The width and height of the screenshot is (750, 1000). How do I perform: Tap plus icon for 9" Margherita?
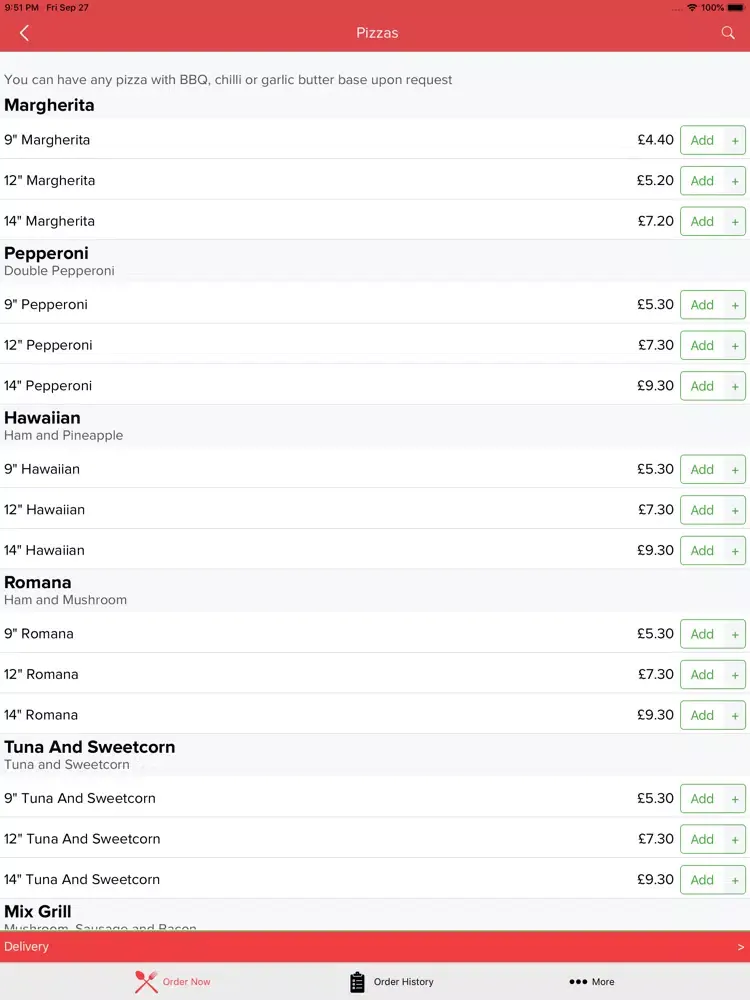tap(735, 140)
